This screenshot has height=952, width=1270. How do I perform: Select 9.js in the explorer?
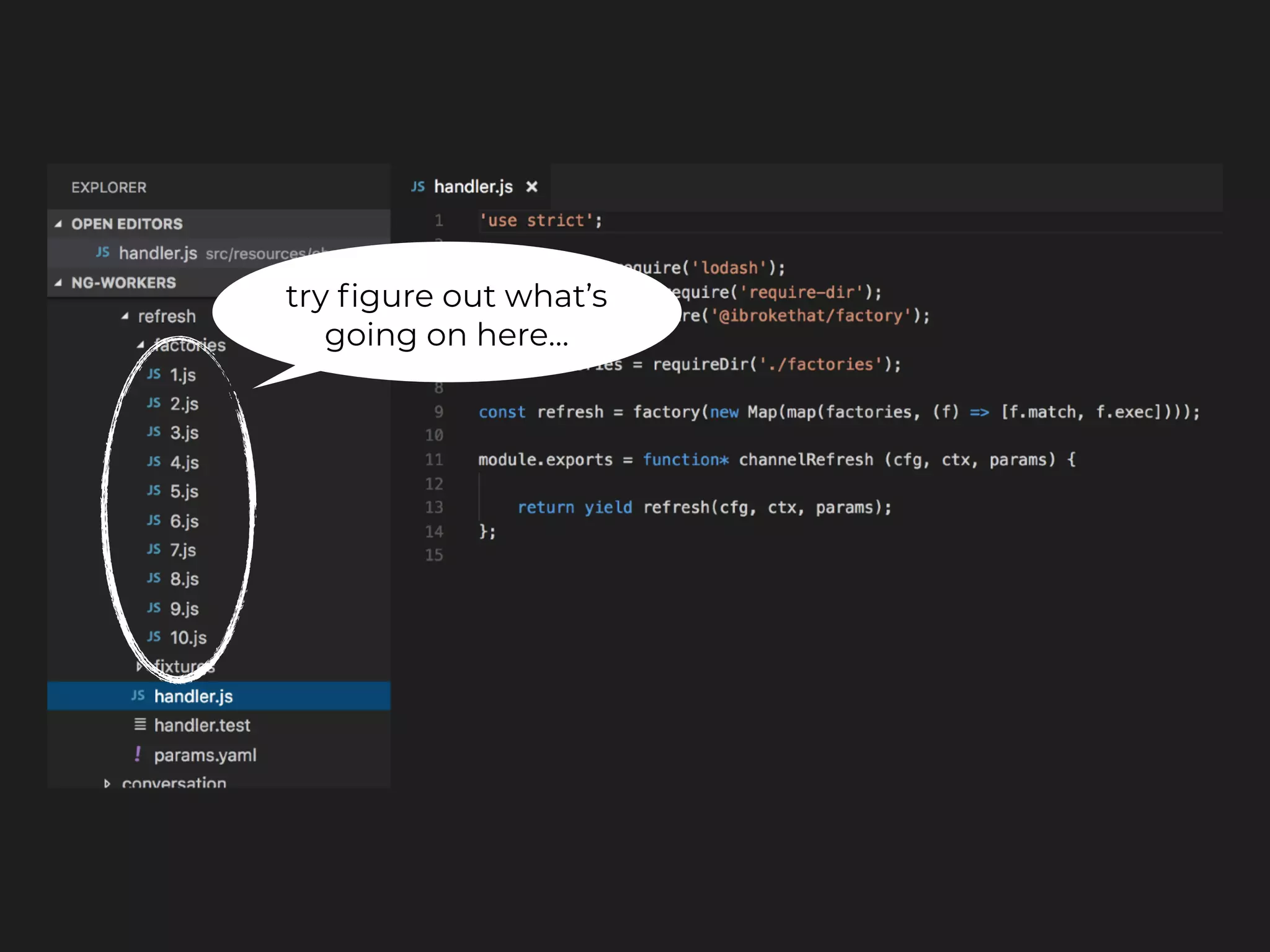pyautogui.click(x=184, y=608)
